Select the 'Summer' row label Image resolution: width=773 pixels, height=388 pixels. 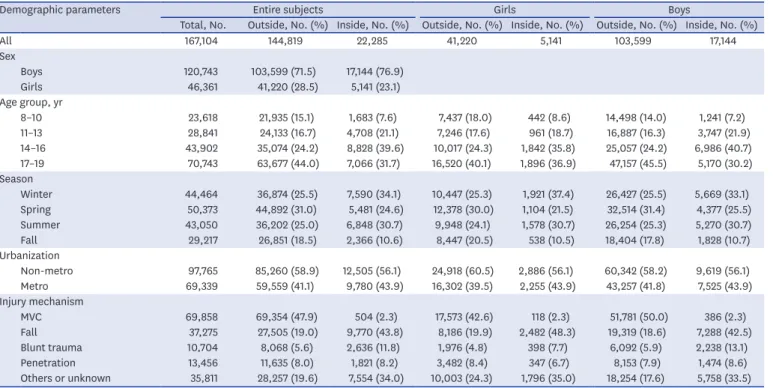[40, 225]
